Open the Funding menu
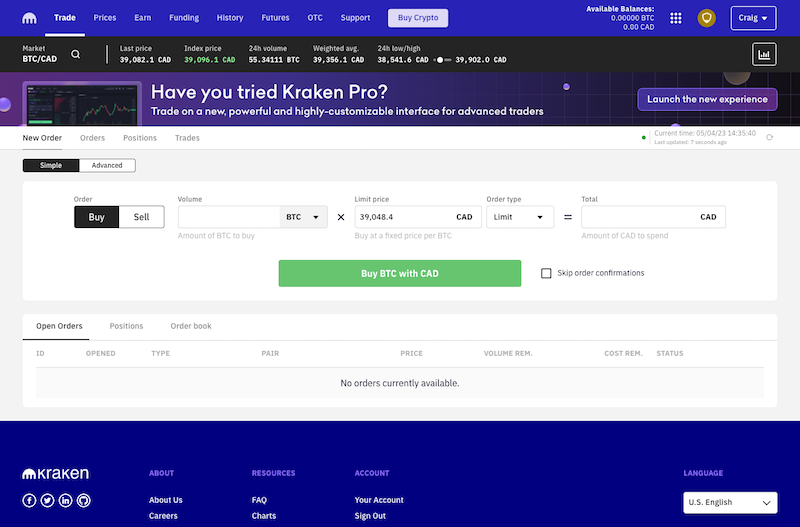800x527 pixels. (184, 18)
